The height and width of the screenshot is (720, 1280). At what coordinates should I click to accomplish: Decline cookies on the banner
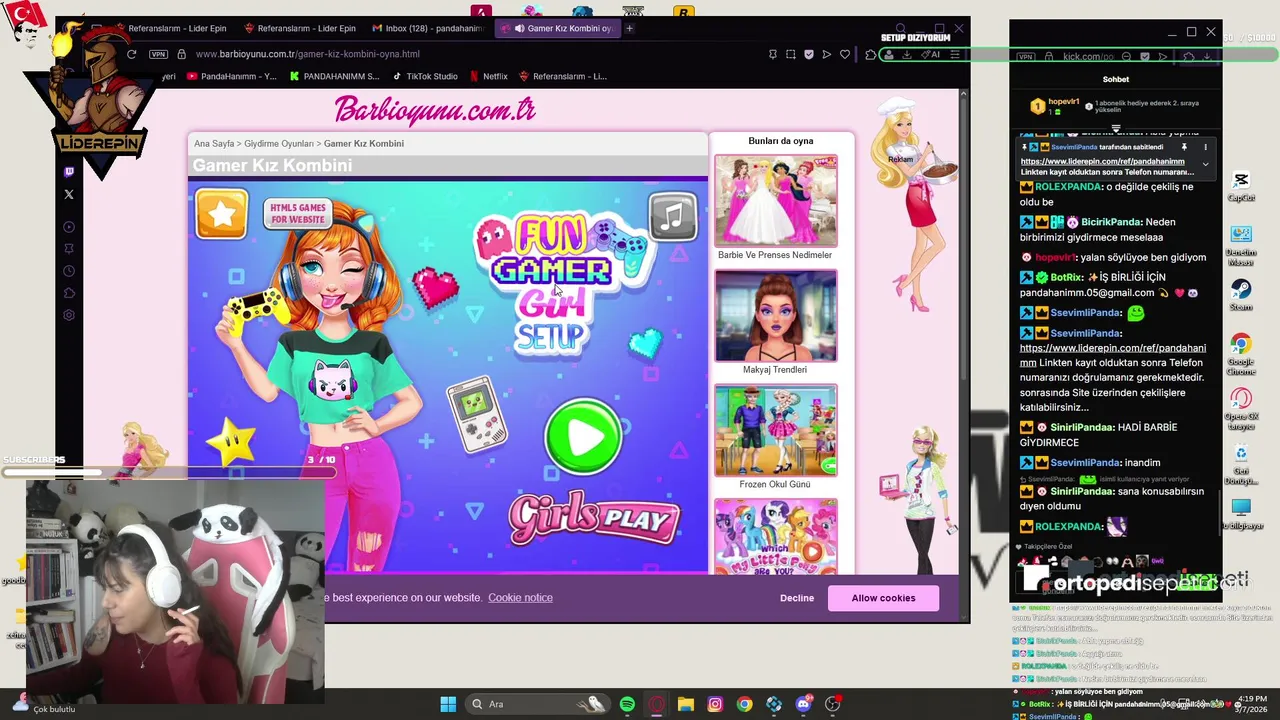797,598
